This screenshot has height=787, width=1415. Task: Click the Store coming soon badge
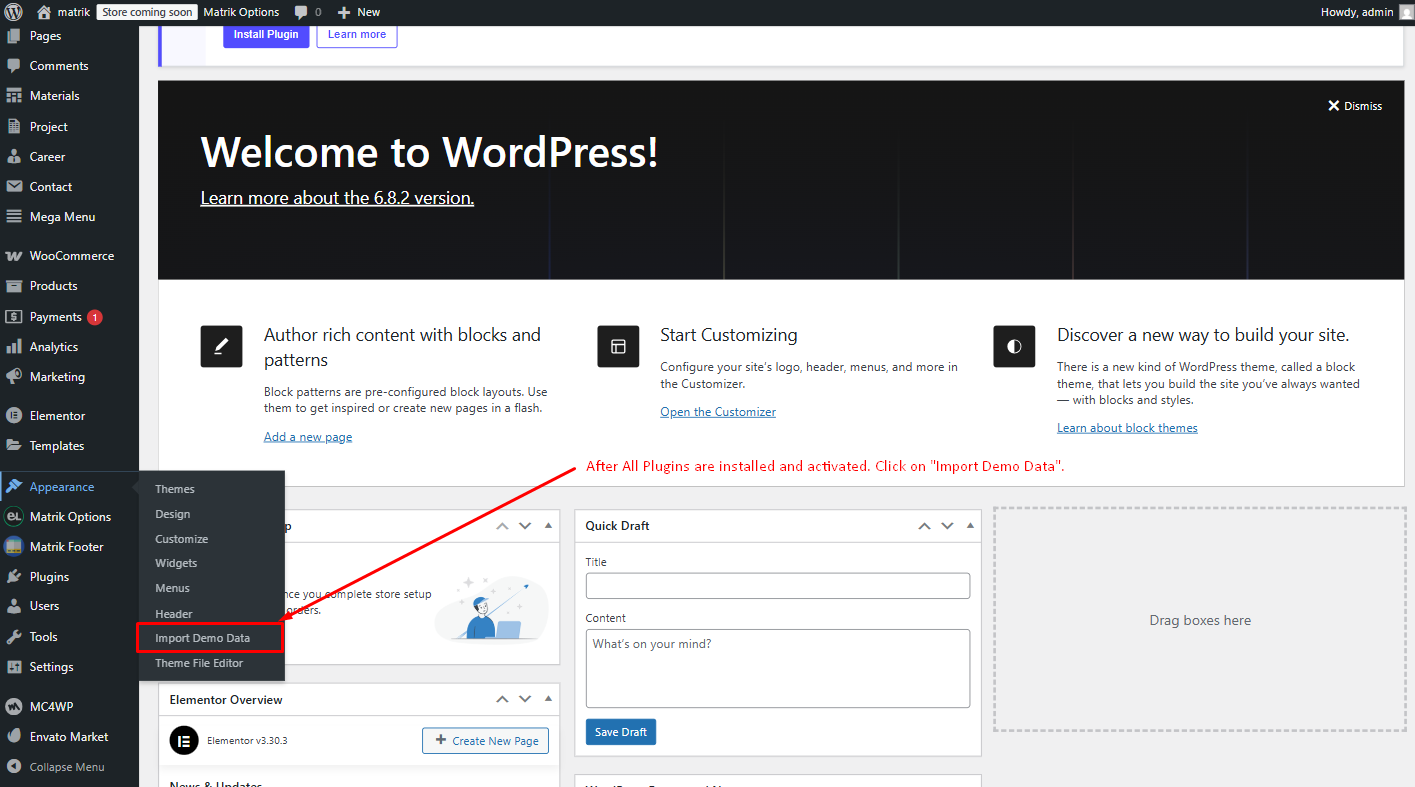tap(147, 12)
